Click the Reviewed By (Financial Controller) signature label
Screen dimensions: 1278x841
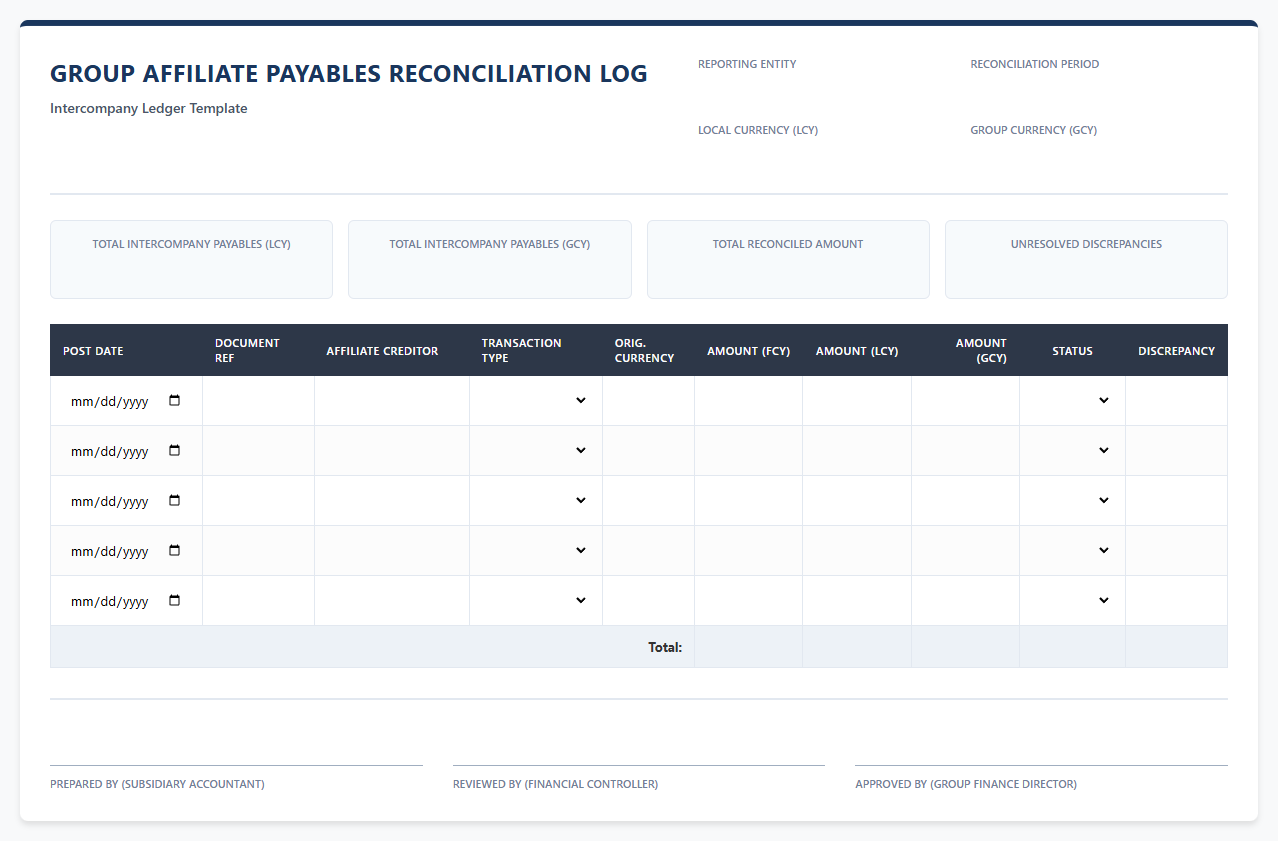(555, 784)
